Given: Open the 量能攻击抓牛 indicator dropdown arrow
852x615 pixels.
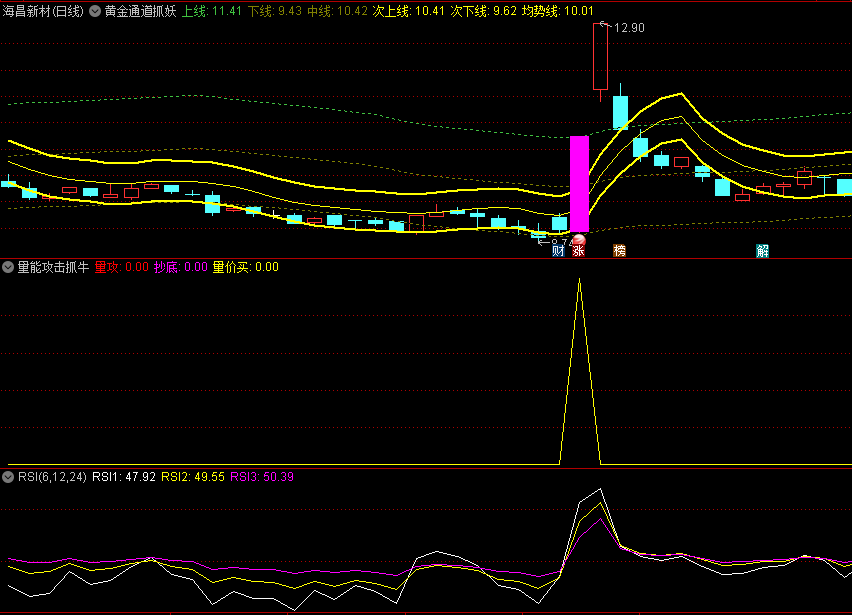Looking at the screenshot, I should (8, 267).
